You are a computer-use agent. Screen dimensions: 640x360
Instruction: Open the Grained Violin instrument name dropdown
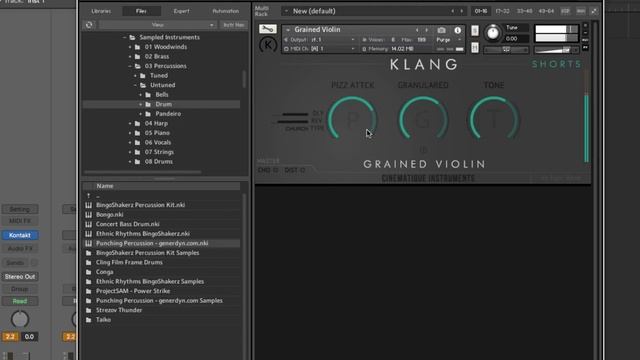pos(288,30)
